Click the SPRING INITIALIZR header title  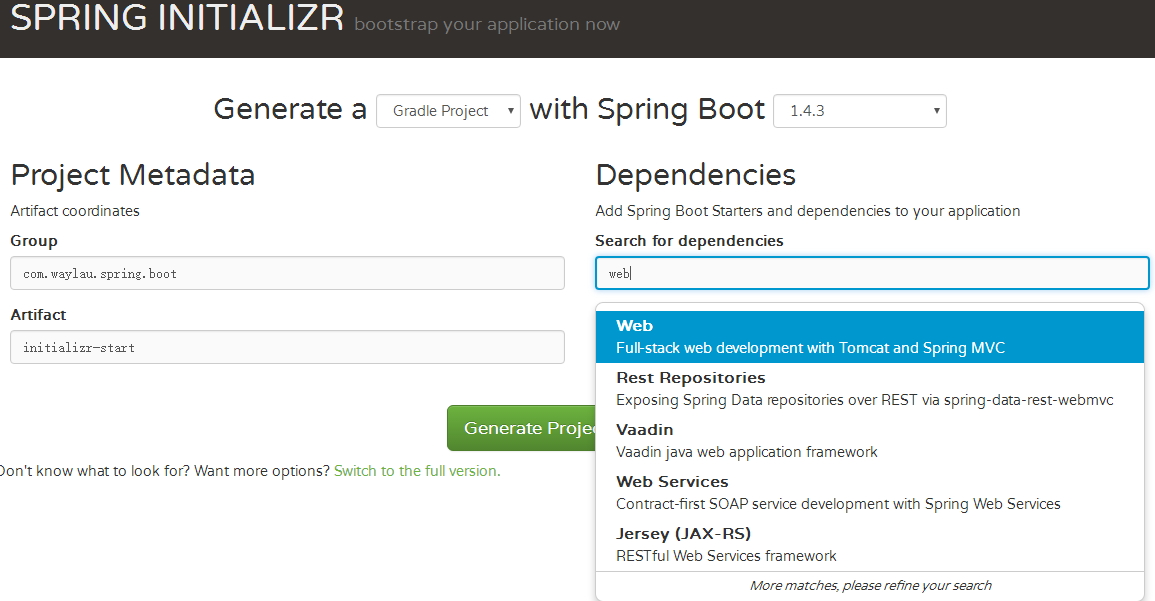pyautogui.click(x=177, y=19)
